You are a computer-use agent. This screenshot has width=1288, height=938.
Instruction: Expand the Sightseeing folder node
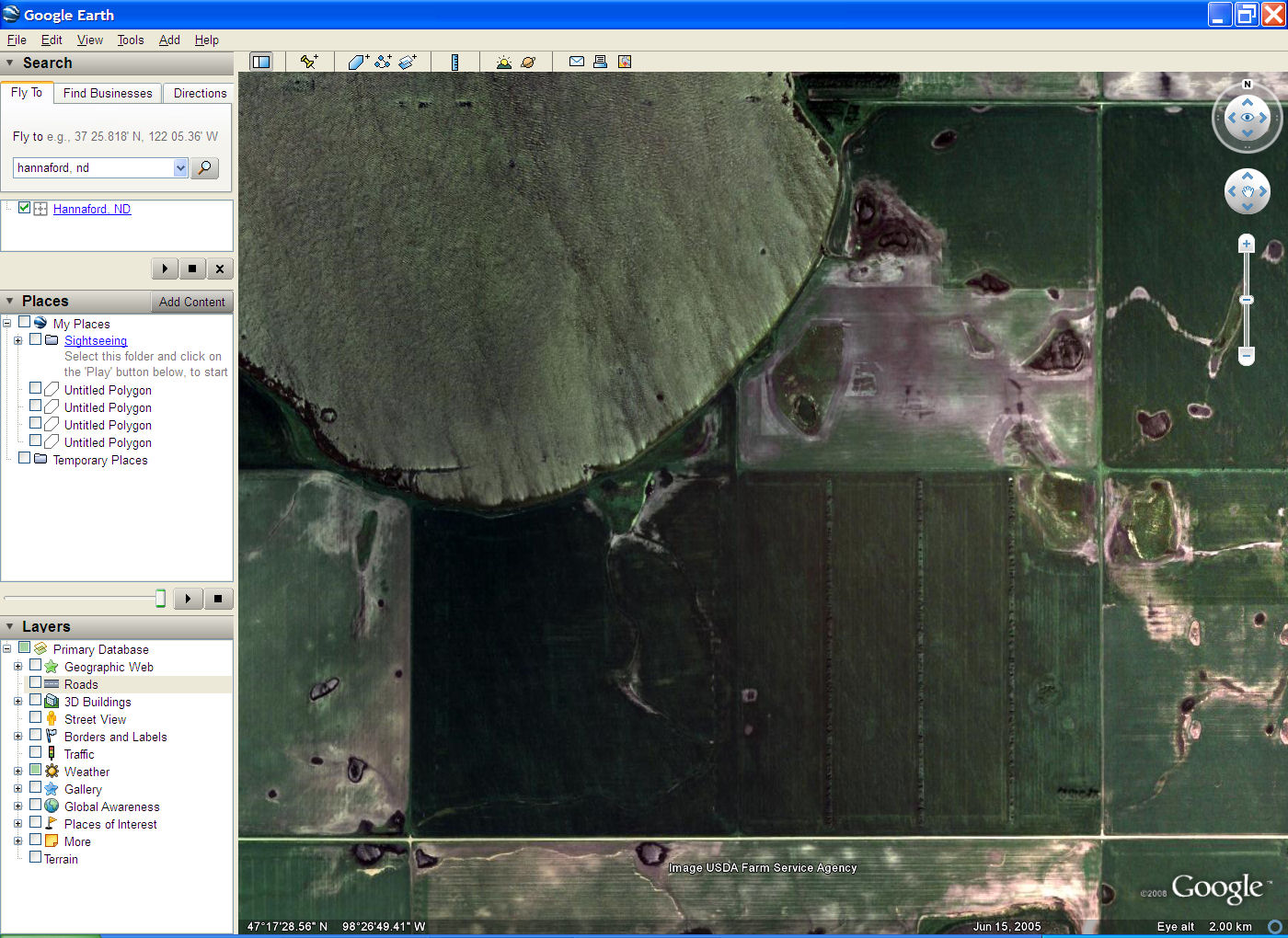click(x=17, y=340)
